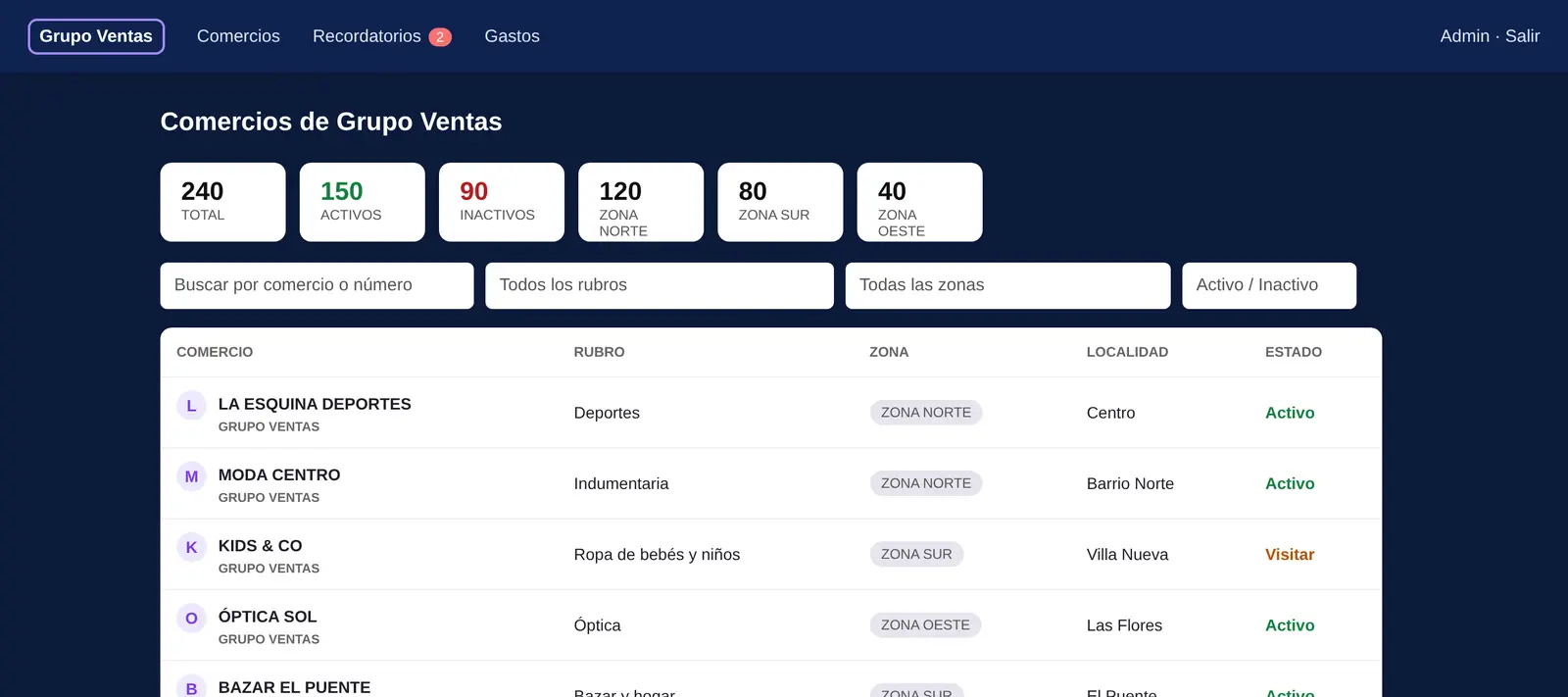1568x697 pixels.
Task: Click the LOCALIDAD column header
Action: pyautogui.click(x=1127, y=352)
